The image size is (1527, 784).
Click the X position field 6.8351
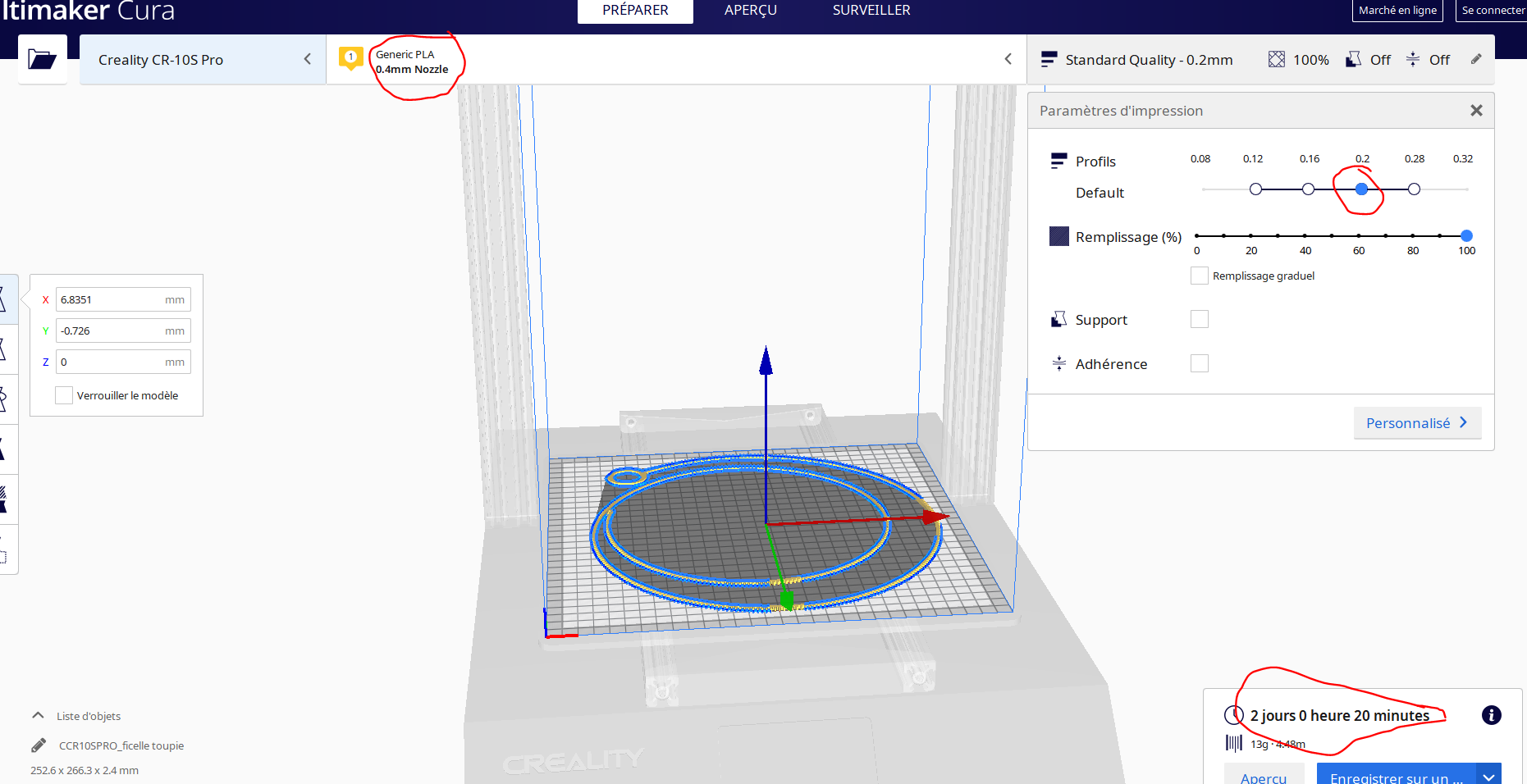click(x=123, y=299)
